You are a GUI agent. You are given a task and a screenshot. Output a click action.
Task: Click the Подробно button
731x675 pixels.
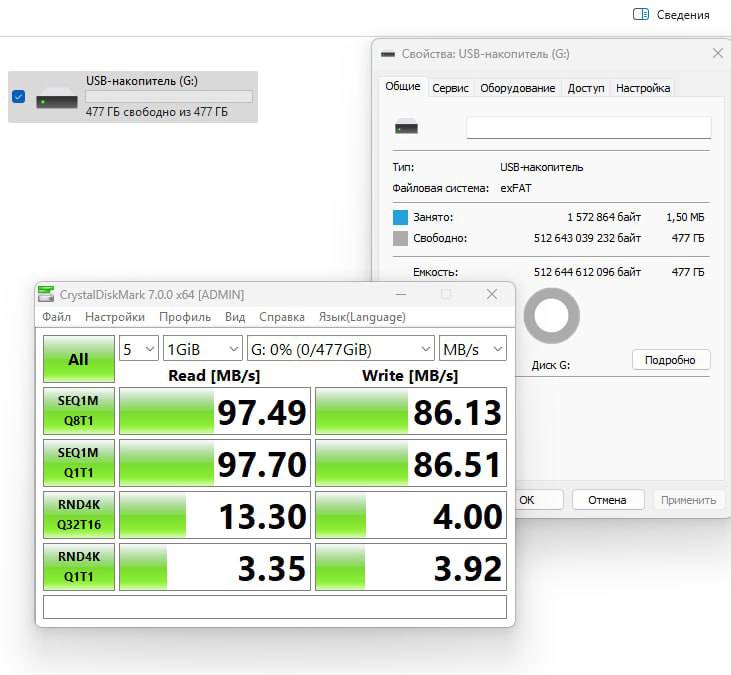click(x=671, y=360)
